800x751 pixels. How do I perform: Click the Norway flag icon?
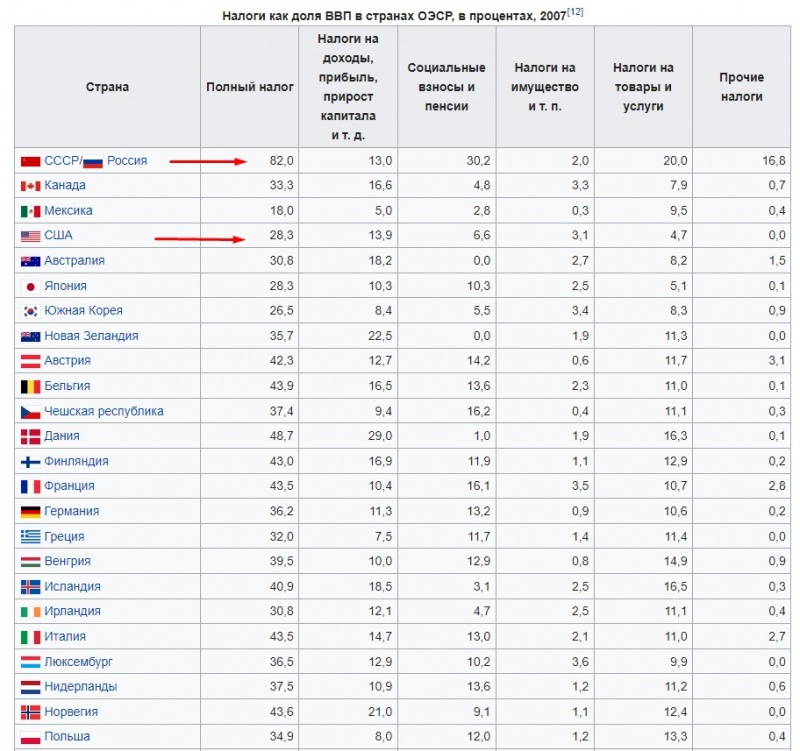[x=30, y=712]
